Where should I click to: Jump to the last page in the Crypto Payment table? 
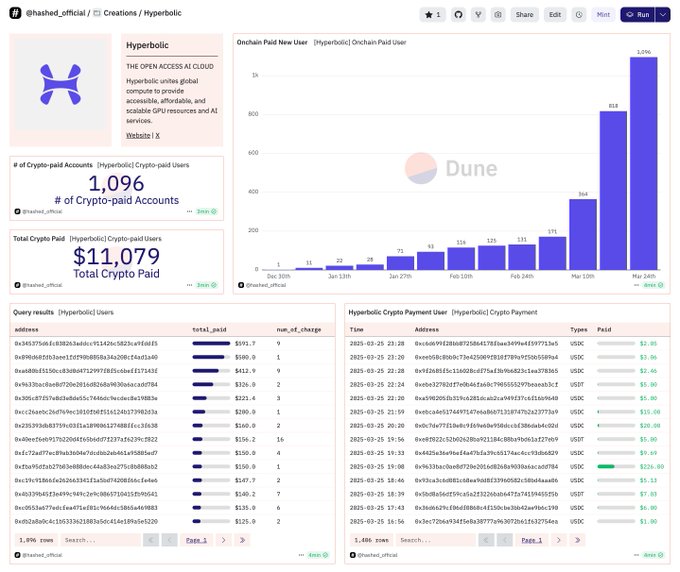click(x=578, y=540)
